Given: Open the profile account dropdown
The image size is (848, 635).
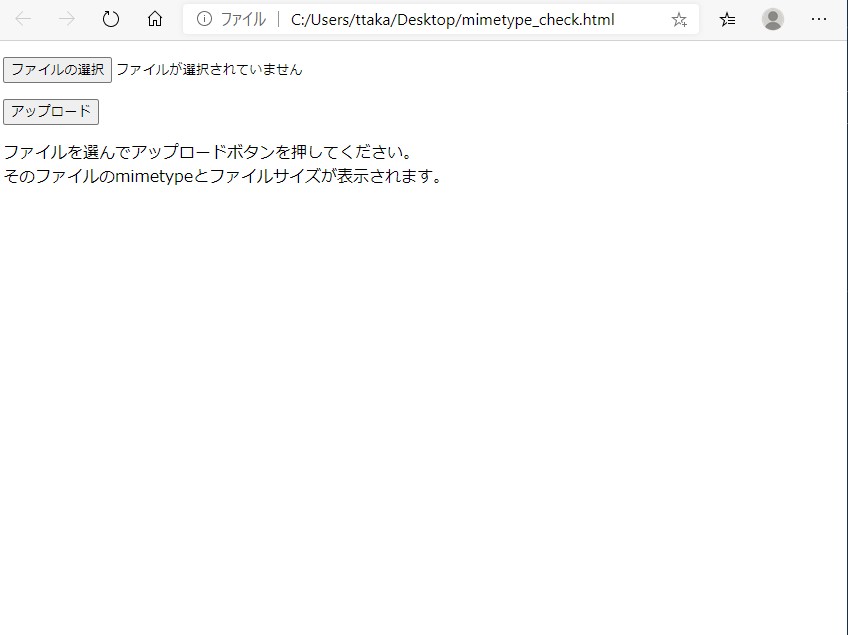Looking at the screenshot, I should pos(772,18).
